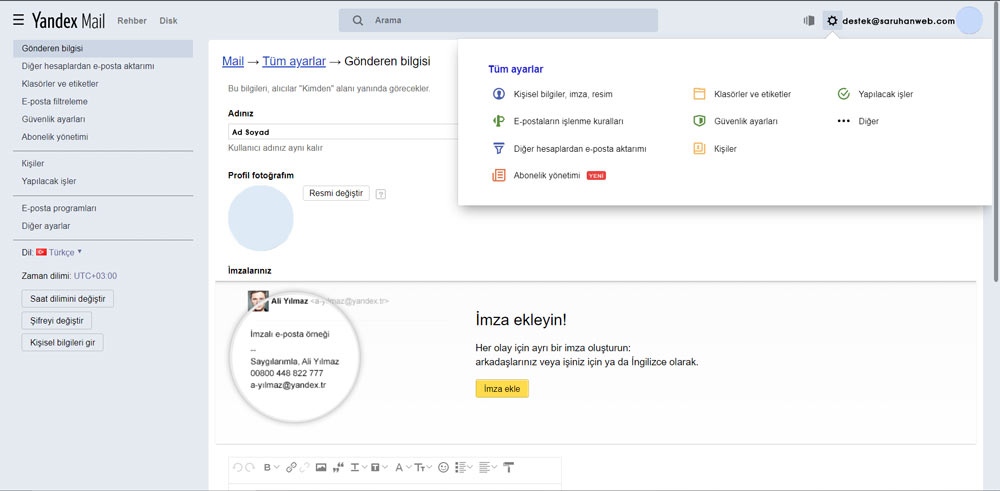Screen dimensions: 1000x491
Task: Click the Resmi değiştir button
Action: [x=336, y=193]
